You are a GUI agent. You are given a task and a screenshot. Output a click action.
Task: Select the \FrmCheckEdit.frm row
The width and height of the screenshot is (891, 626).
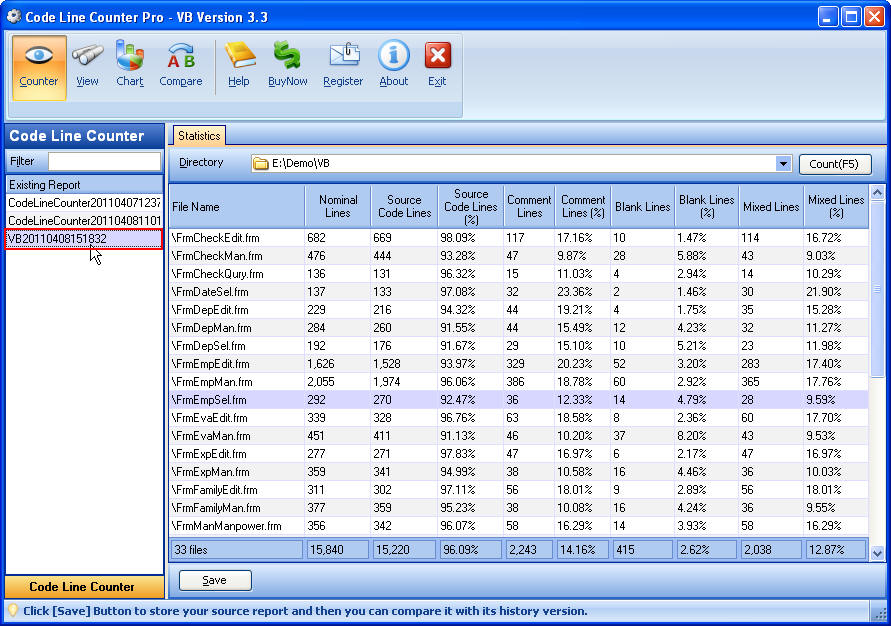click(x=519, y=238)
